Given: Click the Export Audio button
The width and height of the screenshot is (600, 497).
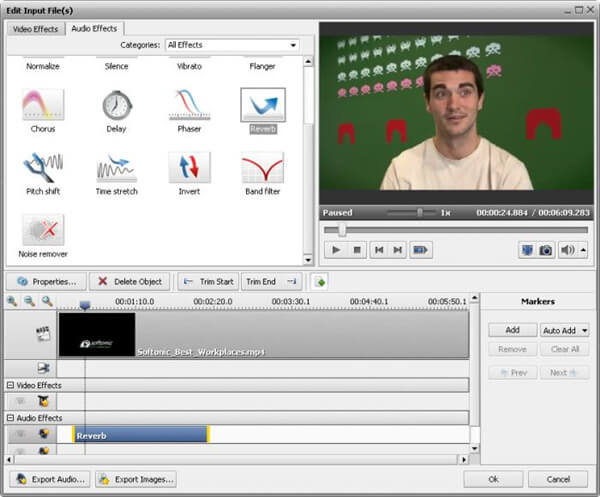Looking at the screenshot, I should (50, 479).
